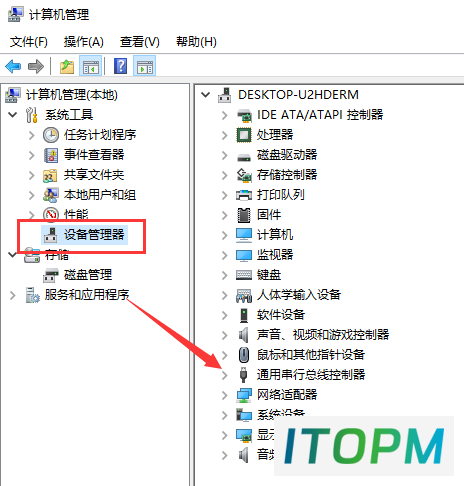Select 事件查看器 in the tree

pyautogui.click(x=94, y=155)
